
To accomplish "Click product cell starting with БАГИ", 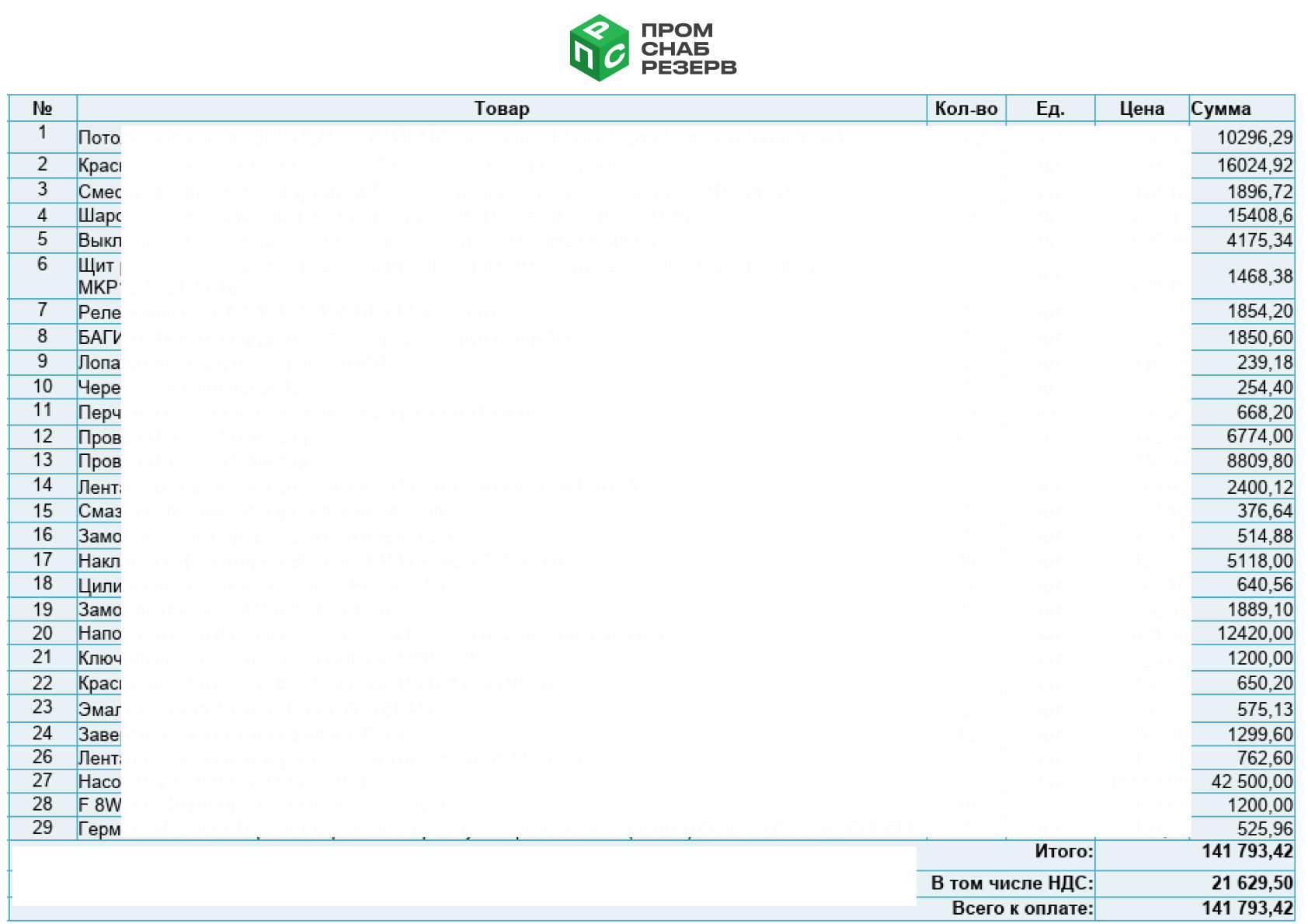I will (x=502, y=338).
